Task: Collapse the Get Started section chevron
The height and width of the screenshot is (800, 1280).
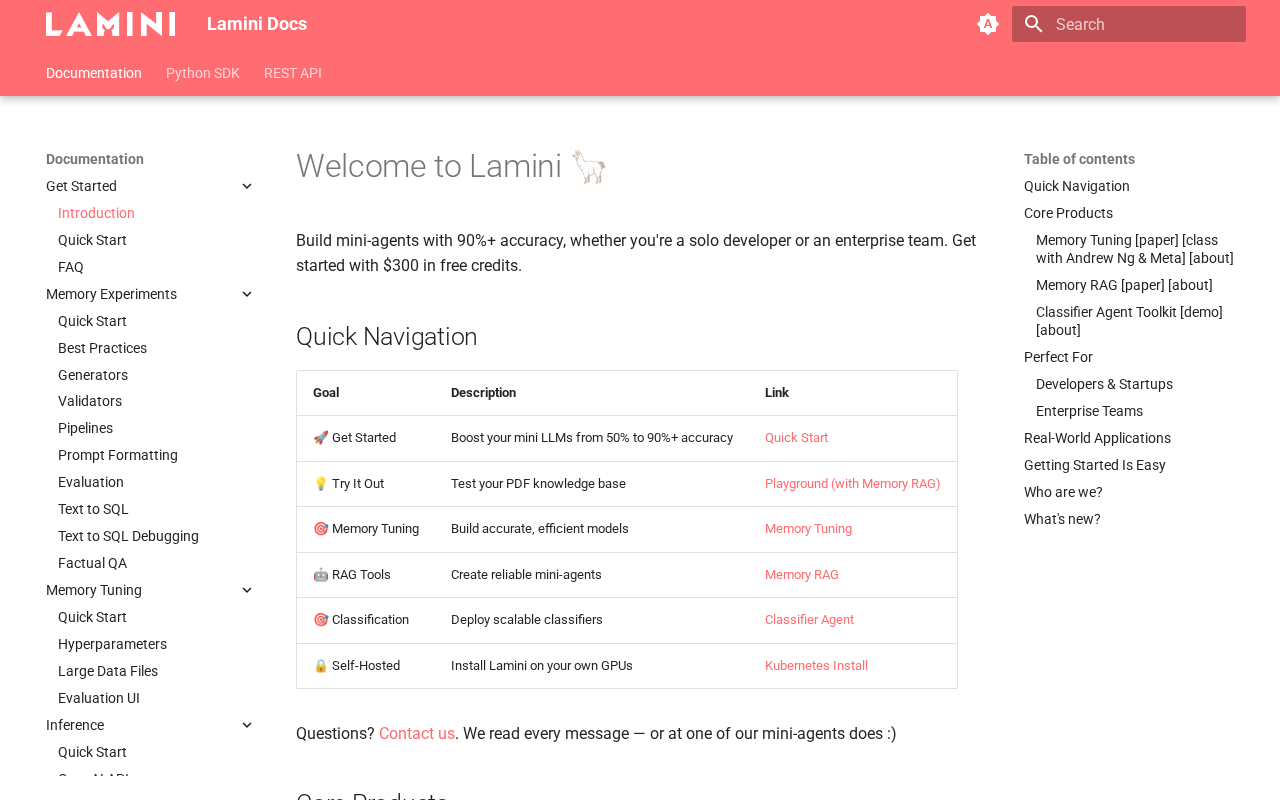Action: coord(247,186)
